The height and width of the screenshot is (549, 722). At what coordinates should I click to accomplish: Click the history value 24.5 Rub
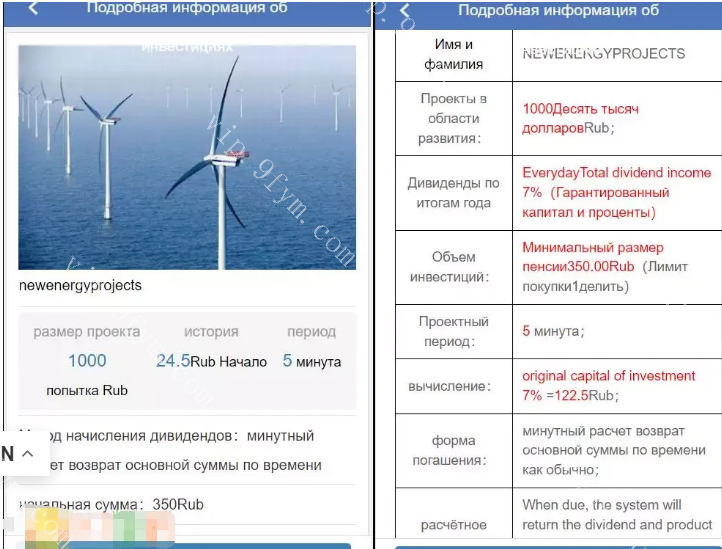(x=211, y=361)
